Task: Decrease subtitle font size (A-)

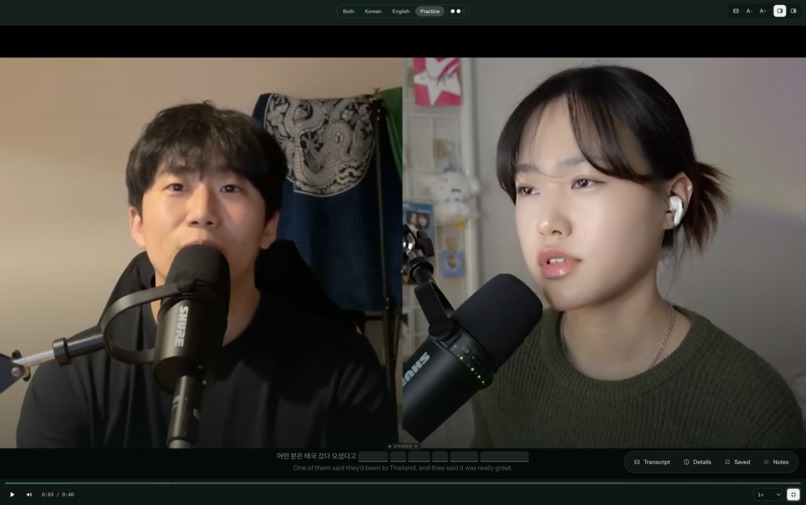Action: point(749,11)
